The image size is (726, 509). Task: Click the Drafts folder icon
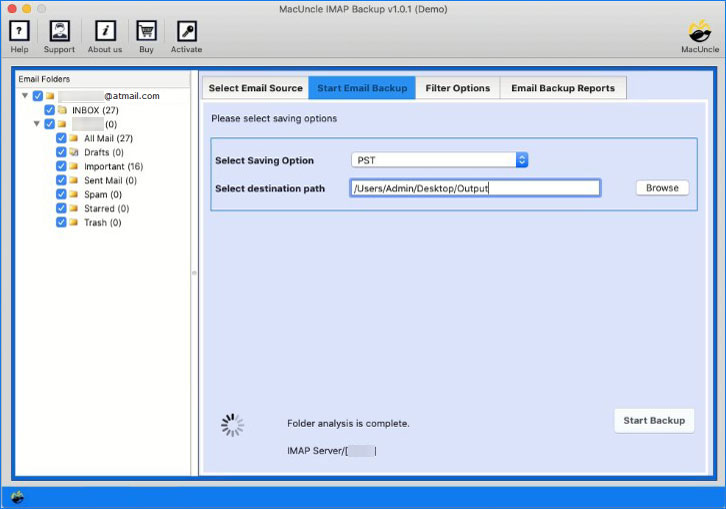pyautogui.click(x=74, y=153)
